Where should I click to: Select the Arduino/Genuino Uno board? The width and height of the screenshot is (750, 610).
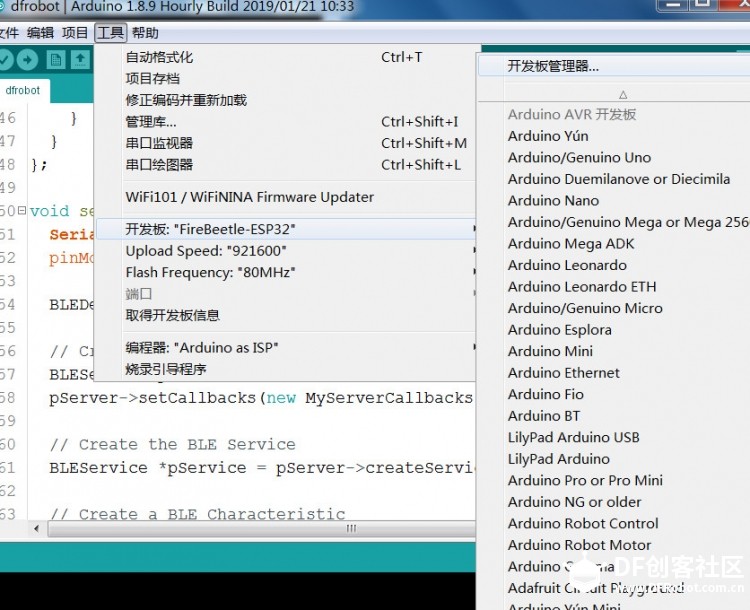[614, 157]
